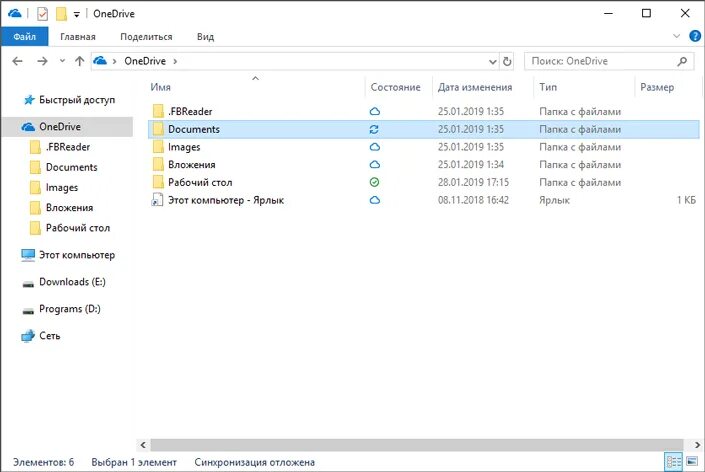Click the shortcut file icon of Этот компьютер - Ярлык

[157, 200]
